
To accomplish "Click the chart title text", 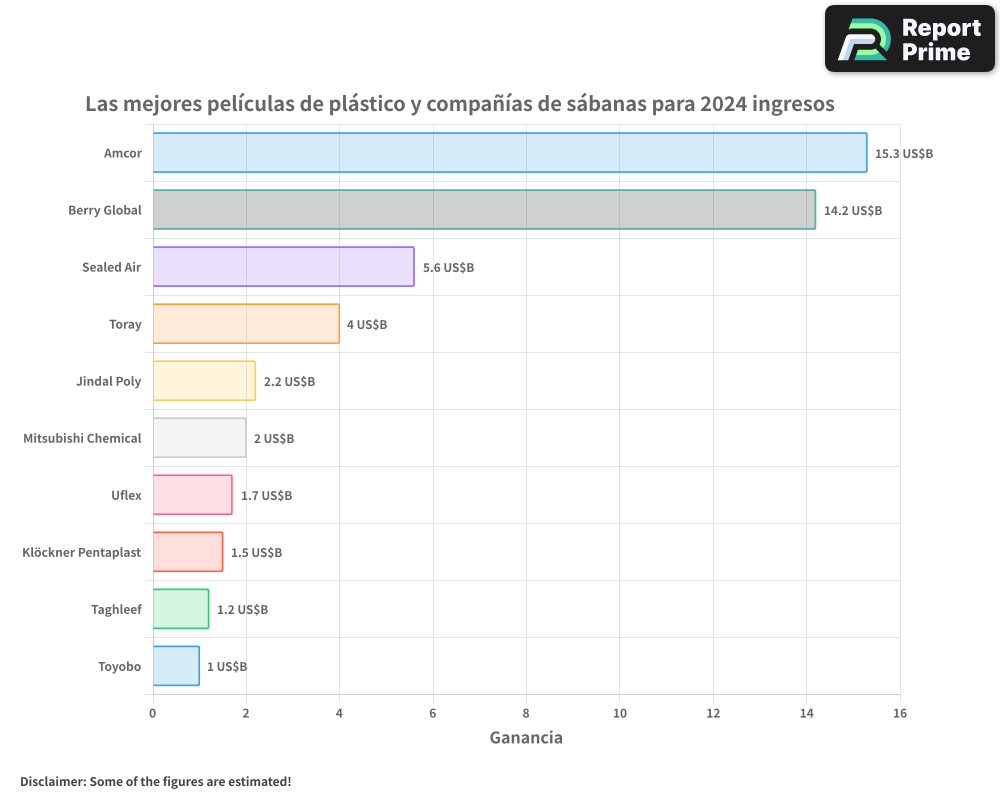I will pos(461,103).
